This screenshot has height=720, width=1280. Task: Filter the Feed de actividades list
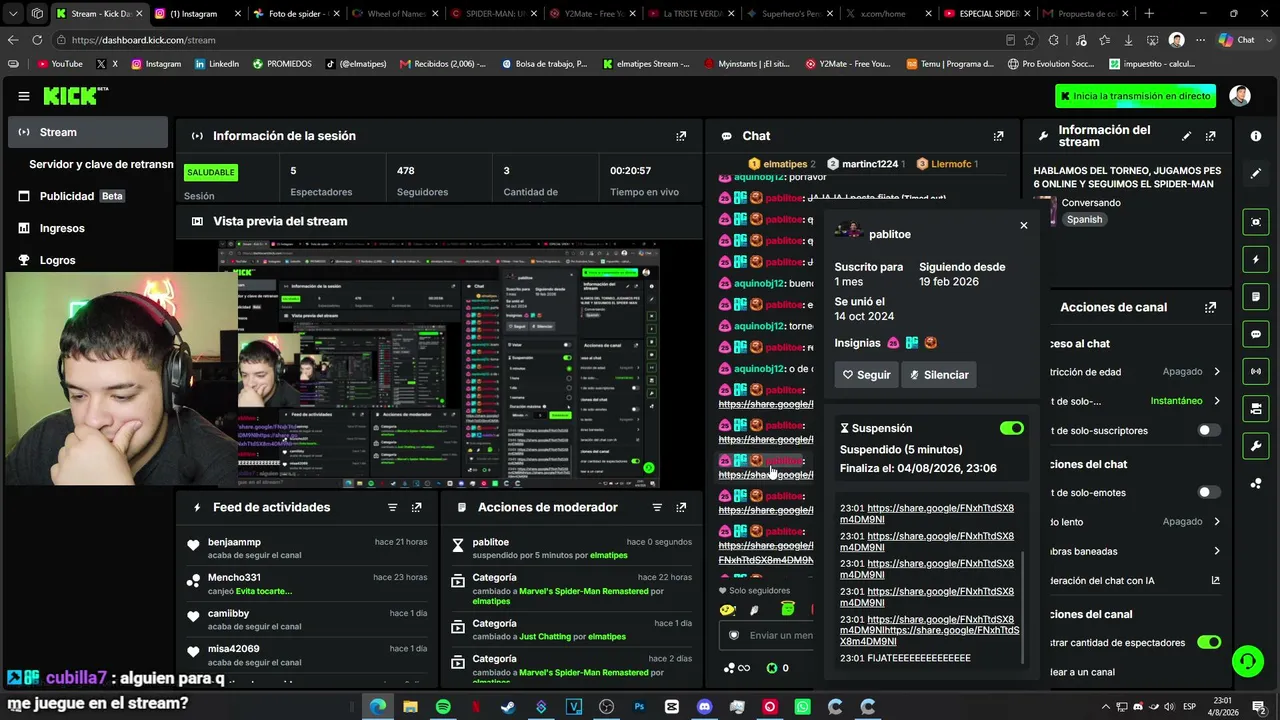click(392, 507)
